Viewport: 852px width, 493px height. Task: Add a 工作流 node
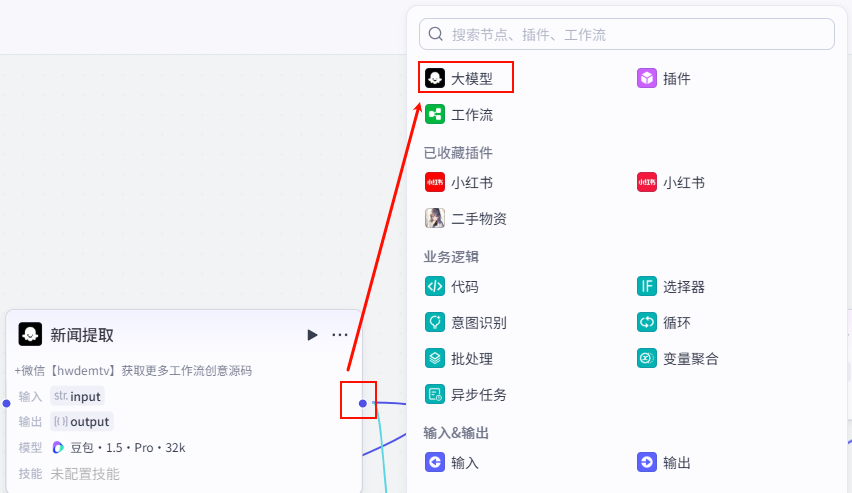472,115
